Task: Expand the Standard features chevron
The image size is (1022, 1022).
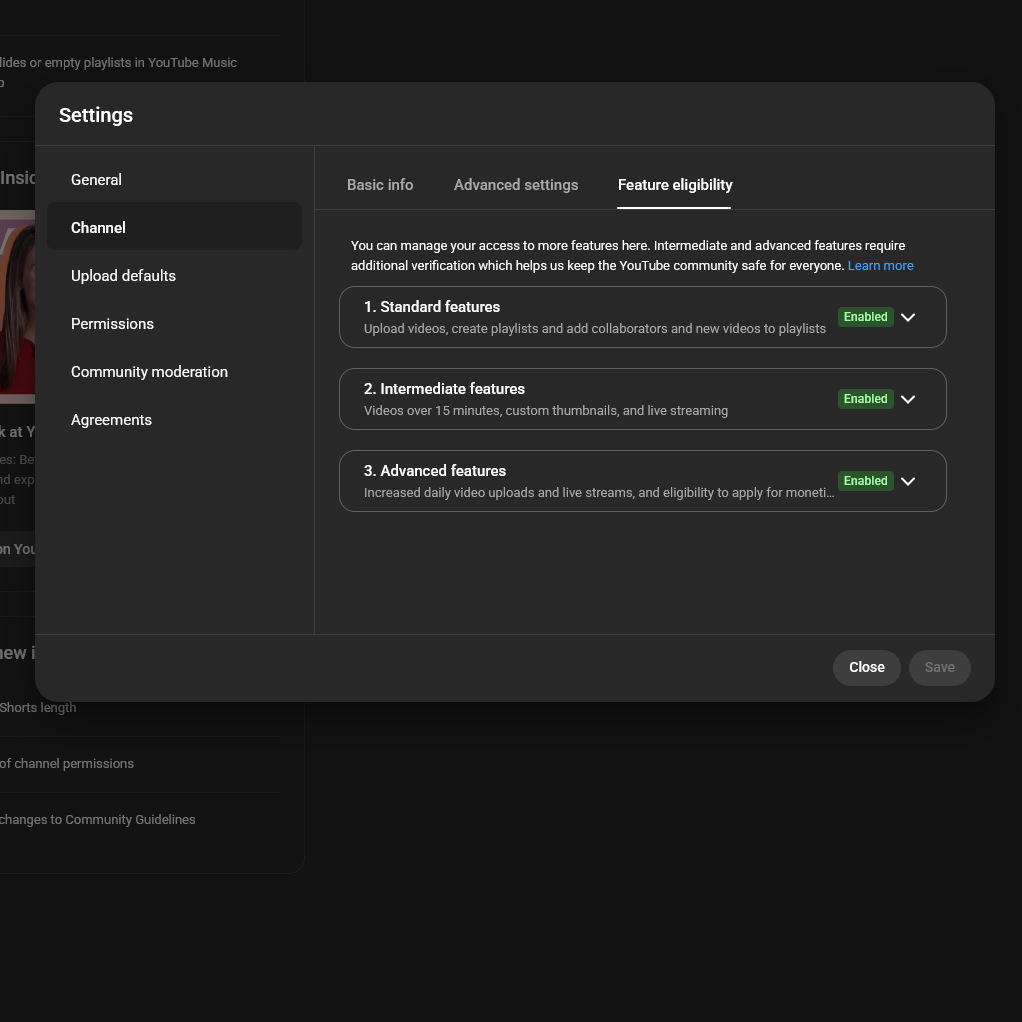Action: click(x=908, y=317)
